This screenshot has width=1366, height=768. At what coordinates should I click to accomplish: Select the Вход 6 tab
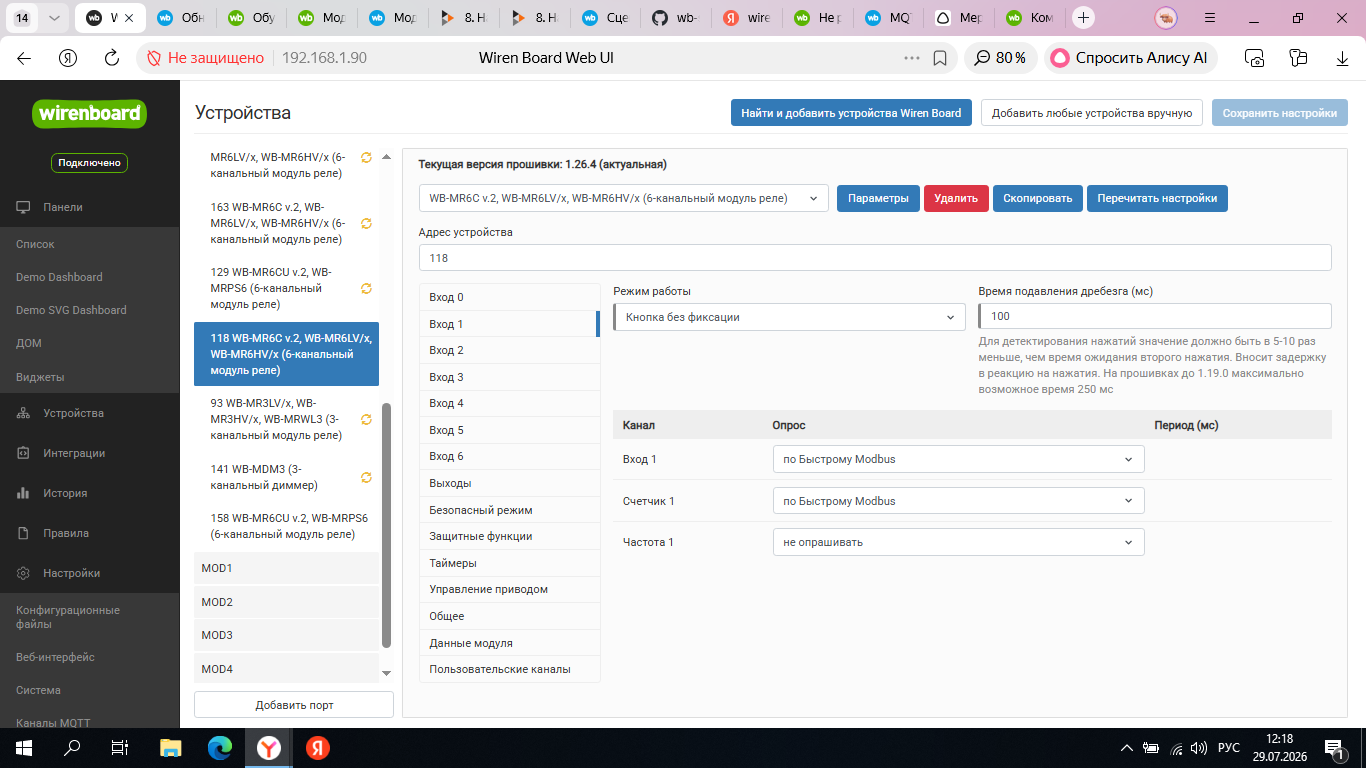(509, 456)
